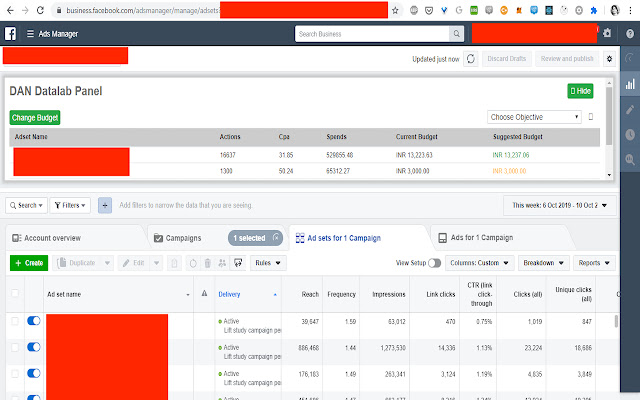
Task: Click the grayed clipboard icon in toolbar
Action: pos(174,263)
